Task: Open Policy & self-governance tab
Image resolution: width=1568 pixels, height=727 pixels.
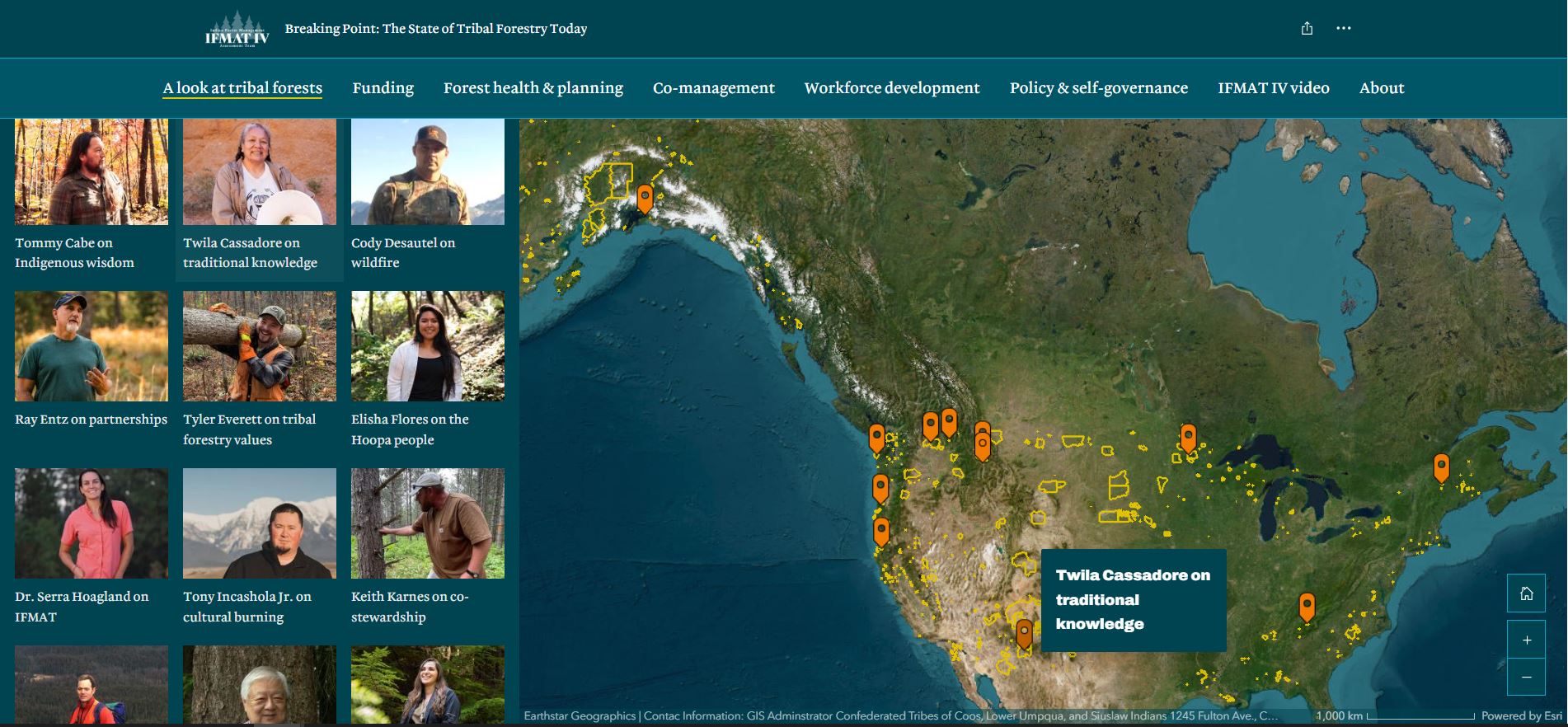Action: (1099, 88)
